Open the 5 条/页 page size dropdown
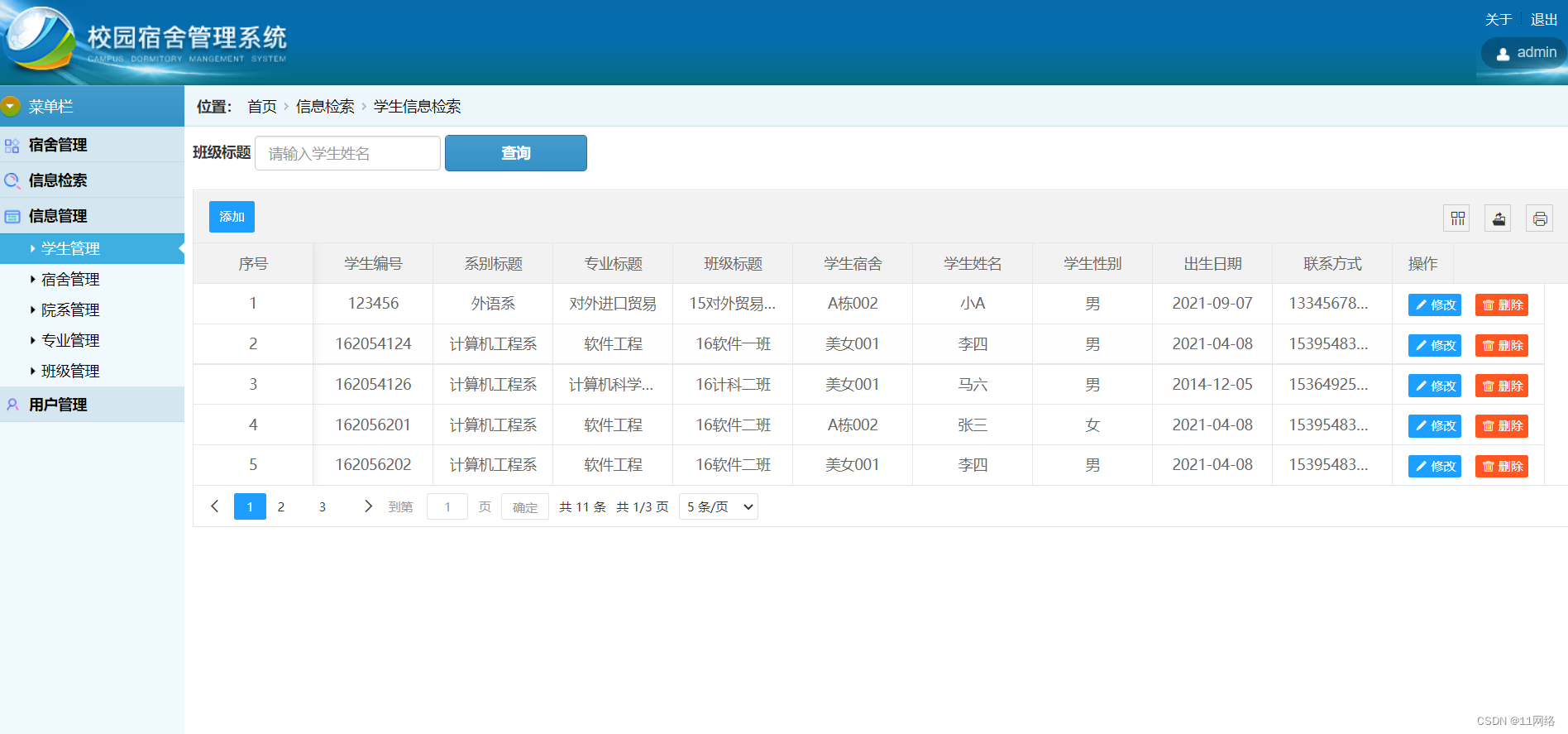Image resolution: width=1568 pixels, height=734 pixels. tap(718, 506)
